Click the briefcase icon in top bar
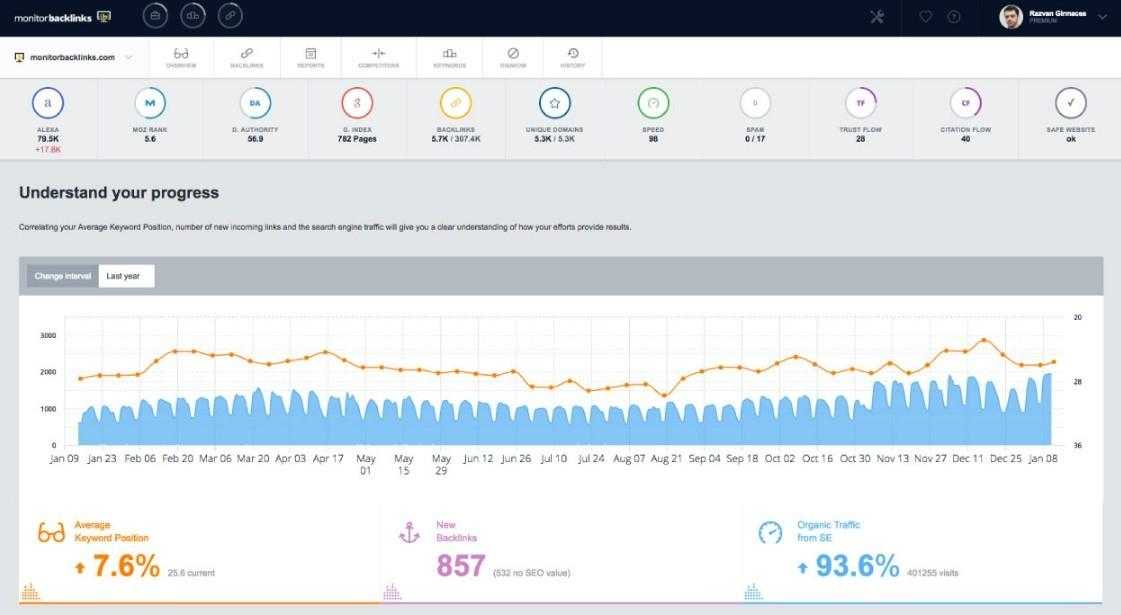Screen dimensions: 1121x615 pyautogui.click(x=155, y=16)
